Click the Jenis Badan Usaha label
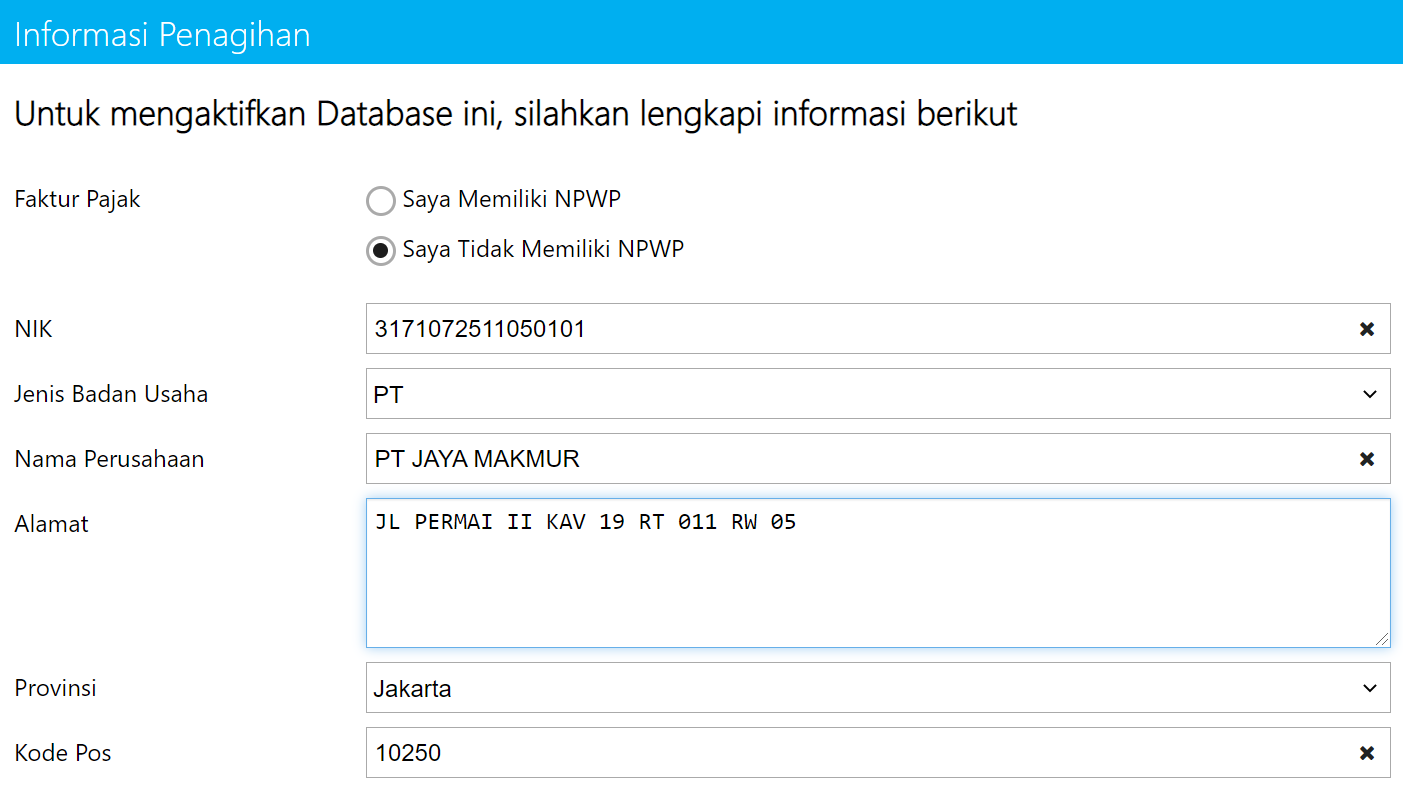Image resolution: width=1403 pixels, height=807 pixels. (x=111, y=394)
